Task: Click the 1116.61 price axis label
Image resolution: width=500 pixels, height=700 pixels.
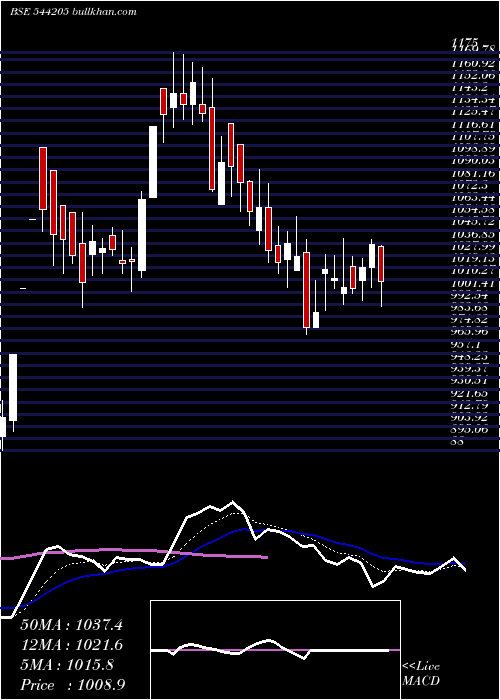Action: tap(473, 123)
